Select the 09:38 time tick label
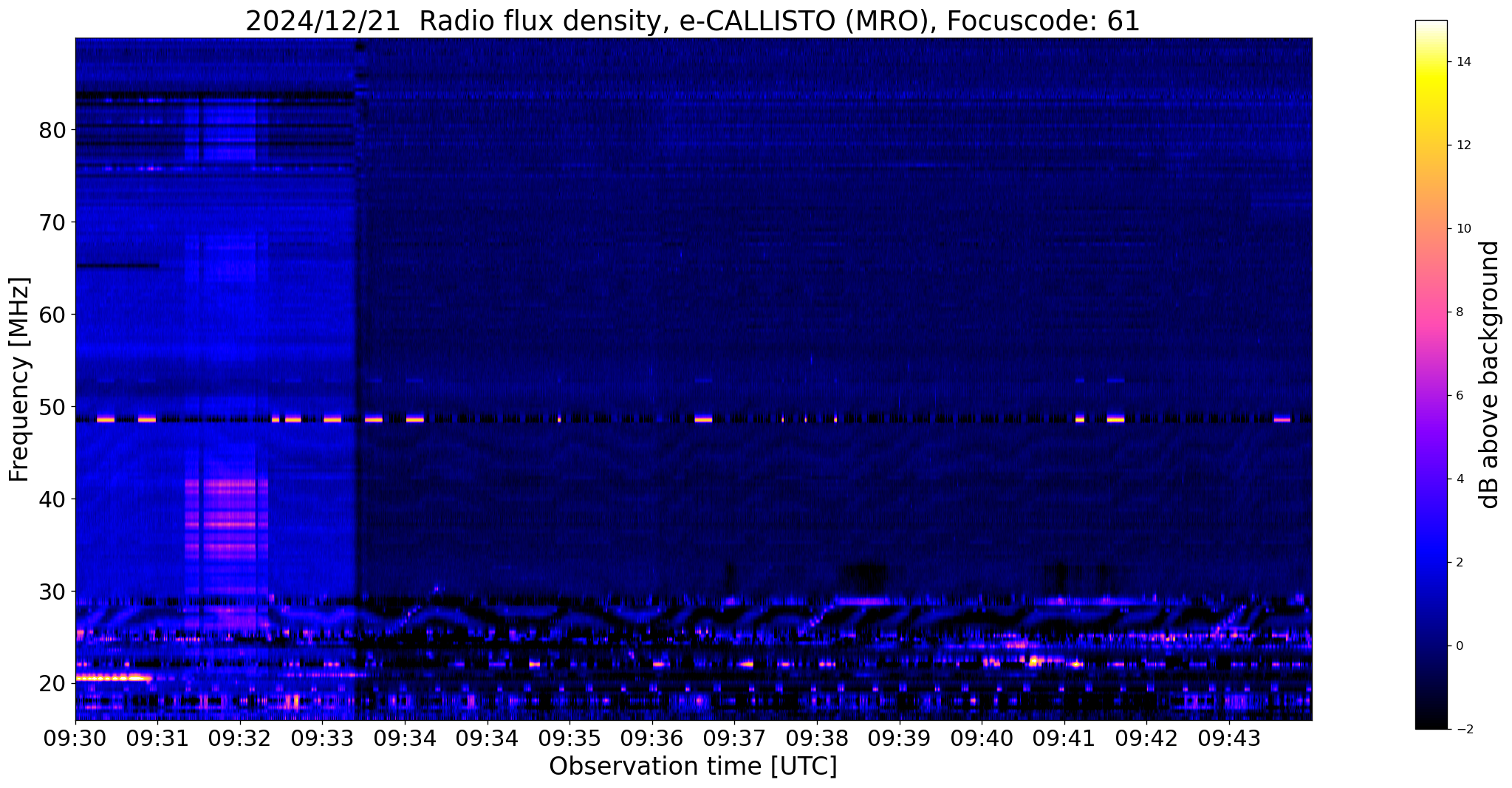Image resolution: width=1512 pixels, height=788 pixels. pyautogui.click(x=817, y=738)
